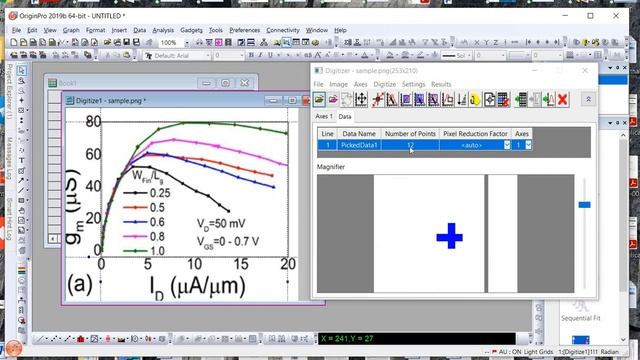Click the second open-folder icon in Digitizer
Image resolution: width=640 pixels, height=360 pixels.
coord(333,99)
